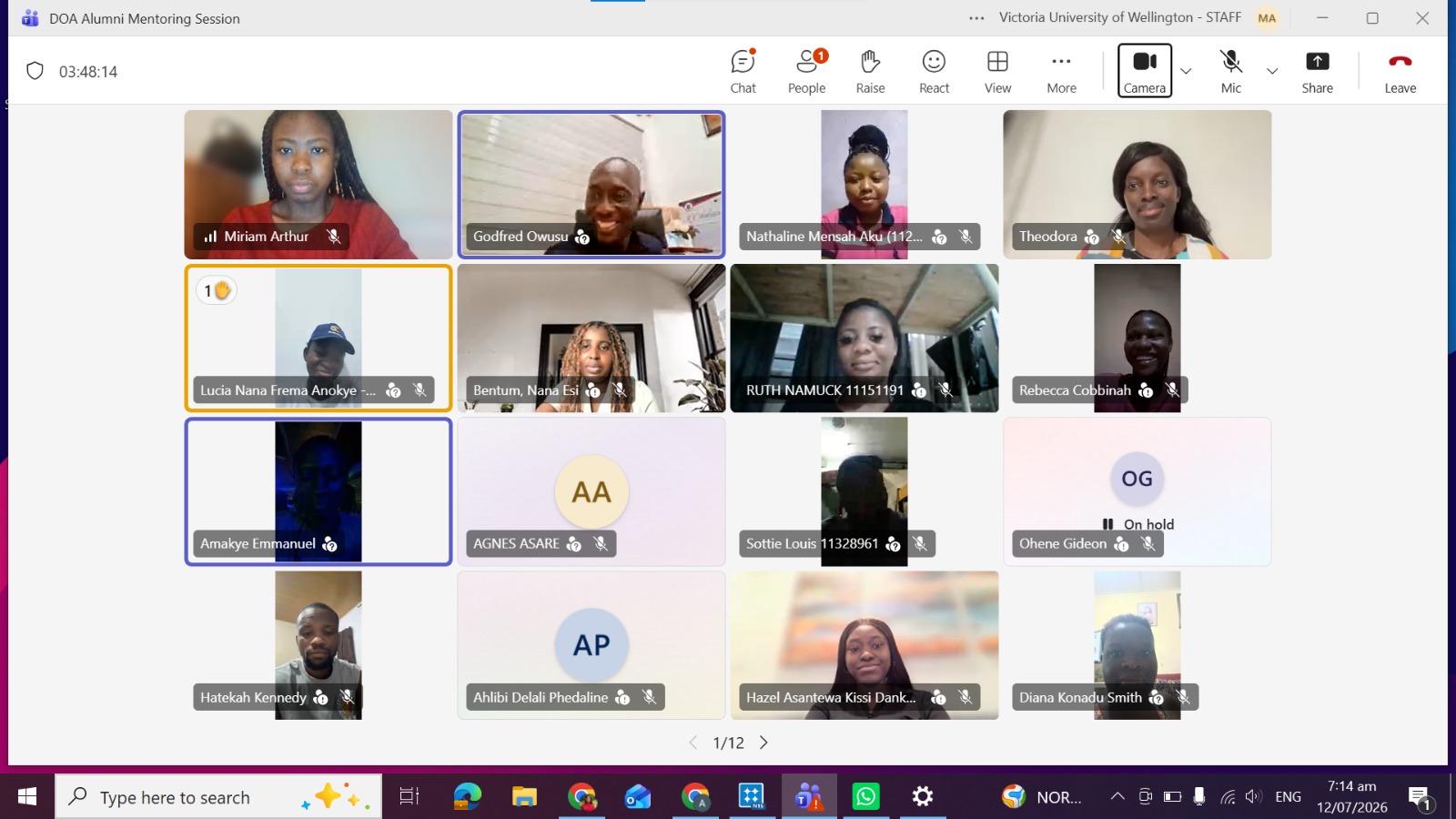Expand the Mic options dropdown arrow
This screenshot has height=819, width=1456.
(x=1272, y=71)
